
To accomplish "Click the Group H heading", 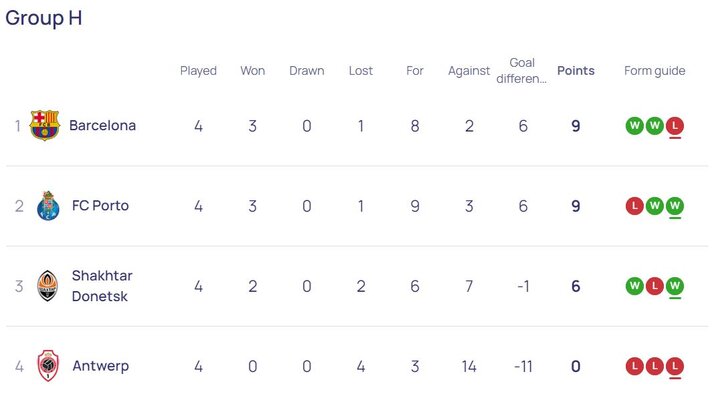I will tap(44, 18).
